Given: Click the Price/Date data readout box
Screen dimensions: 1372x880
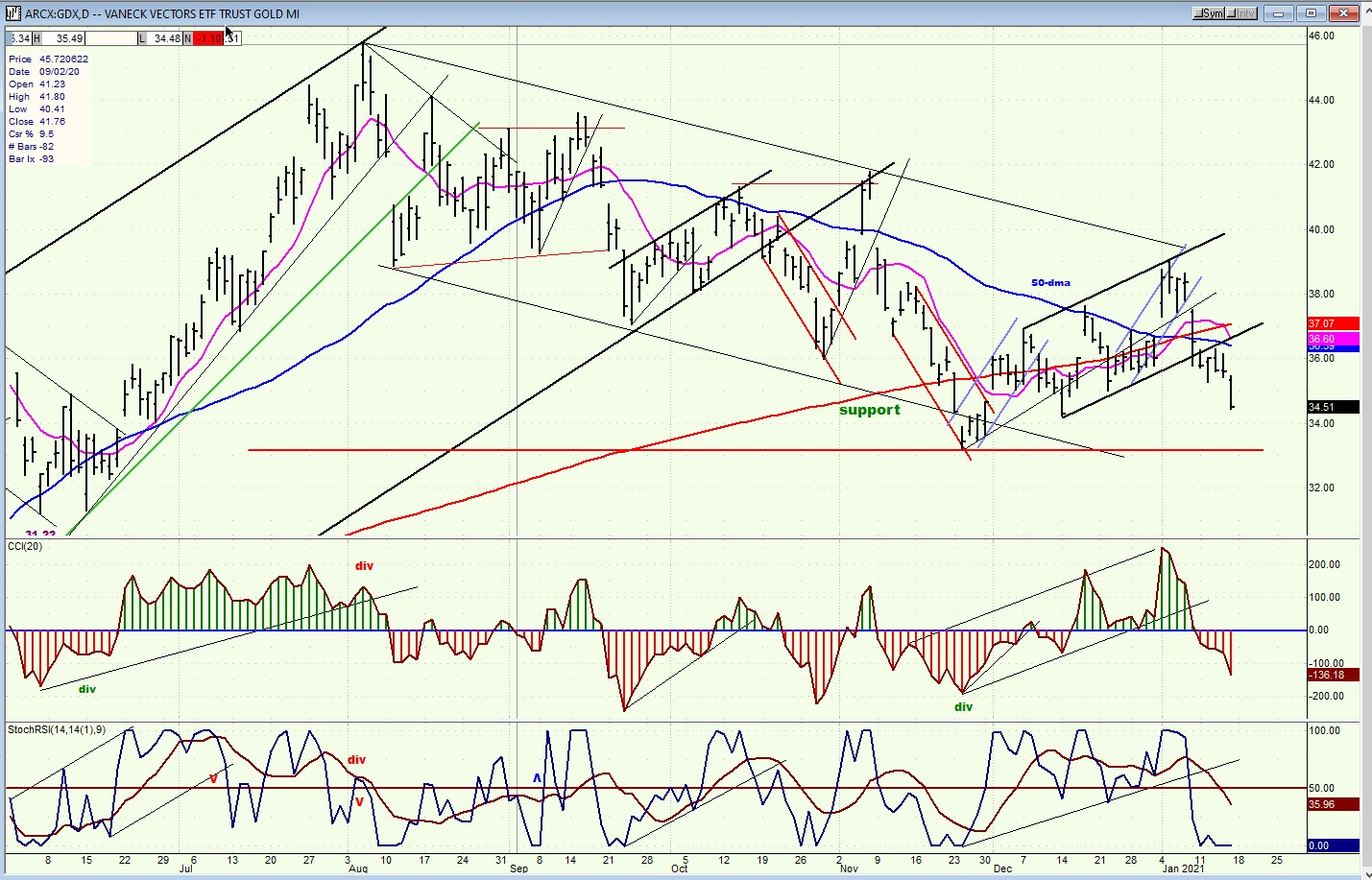Looking at the screenshot, I should (48, 109).
